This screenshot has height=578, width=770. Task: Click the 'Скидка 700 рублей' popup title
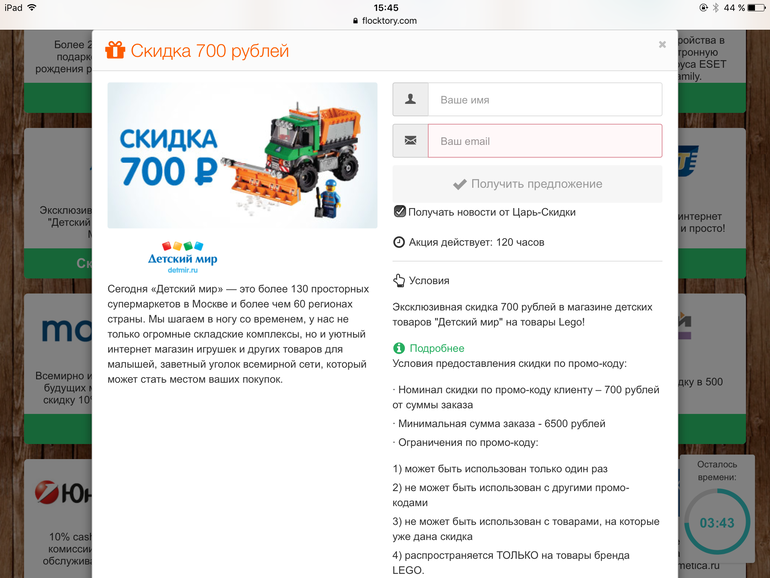tap(210, 51)
